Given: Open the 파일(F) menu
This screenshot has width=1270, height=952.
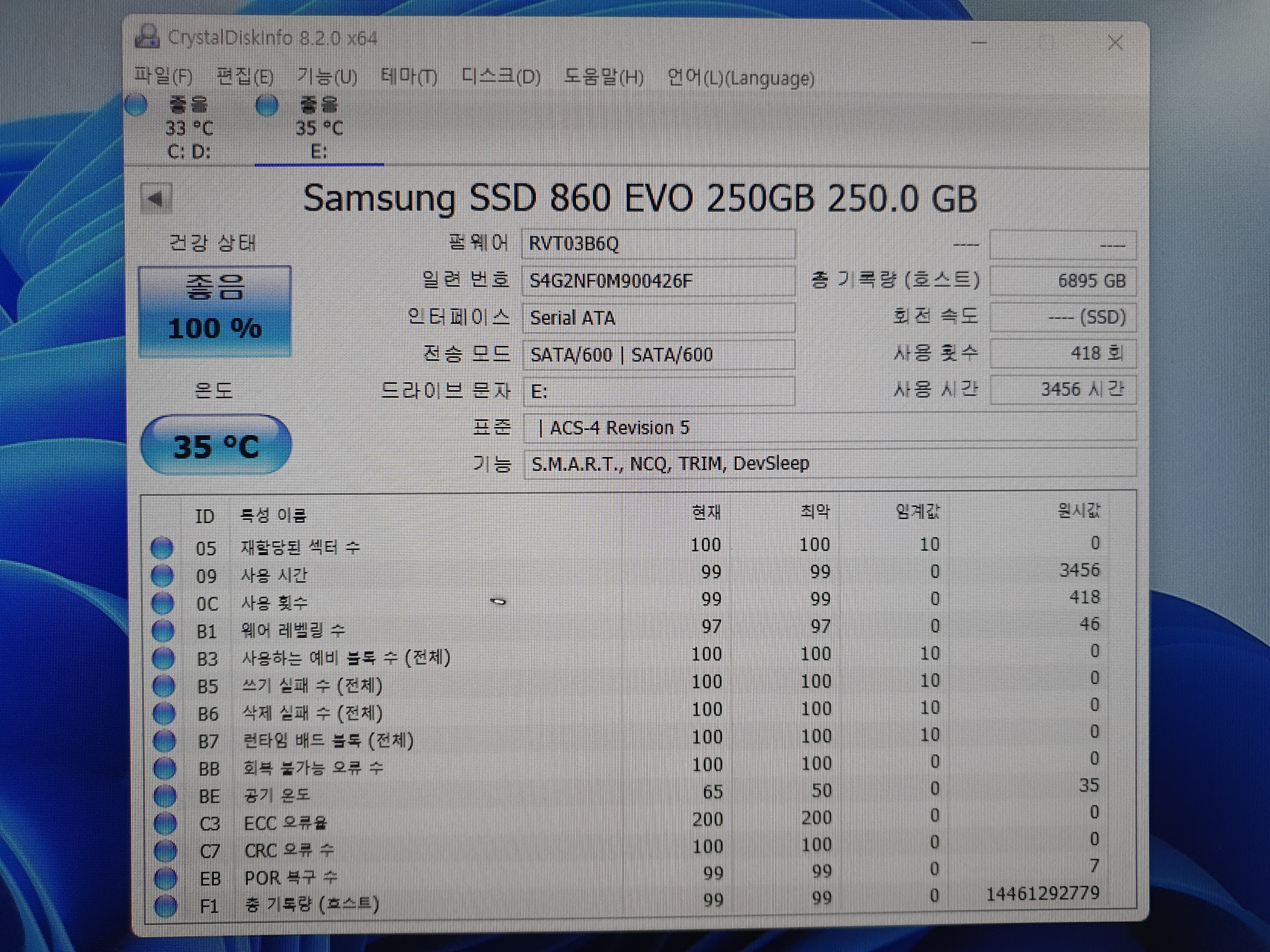Looking at the screenshot, I should pyautogui.click(x=163, y=76).
